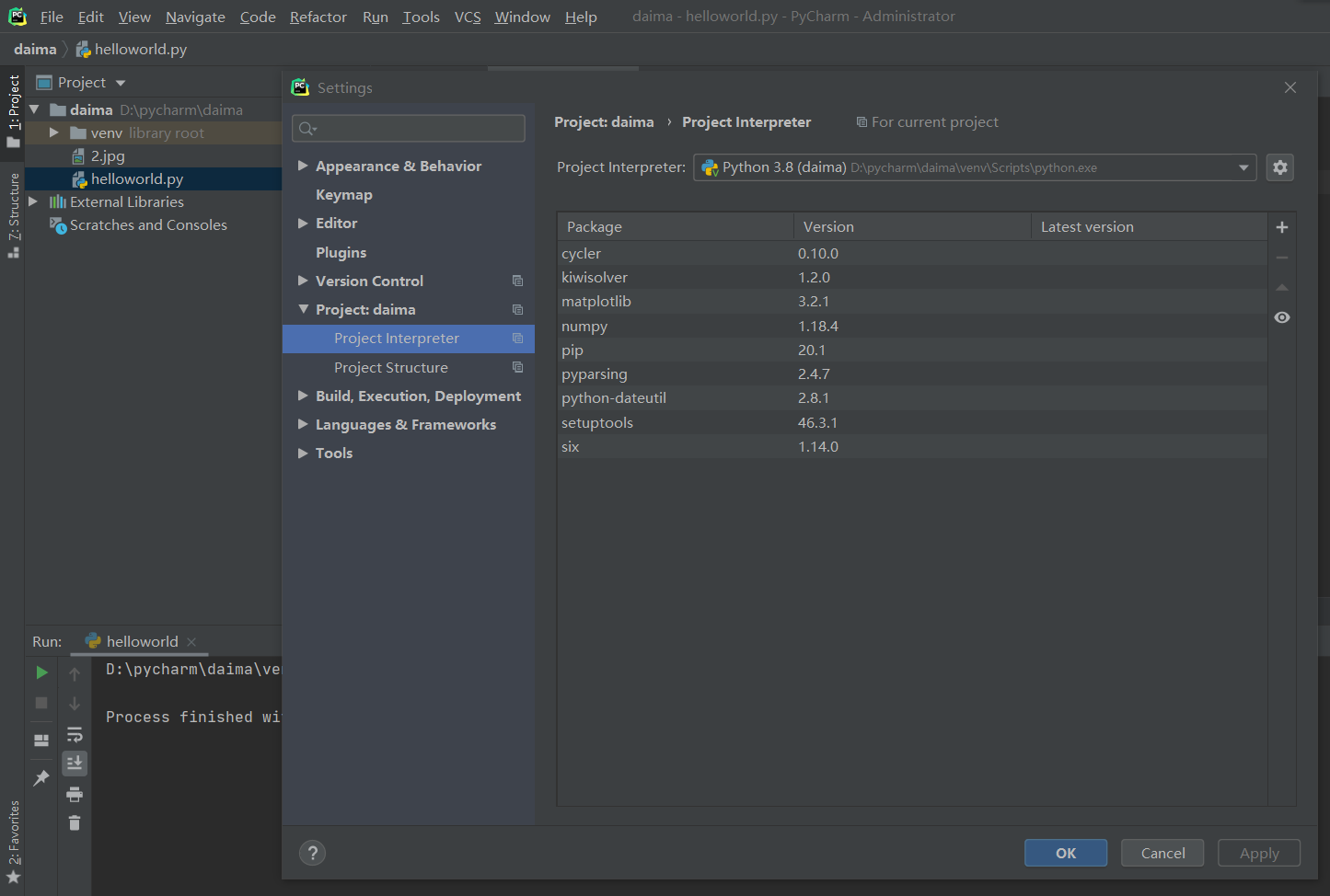The image size is (1330, 896).
Task: Select the setuptools package row
Action: pyautogui.click(x=912, y=422)
